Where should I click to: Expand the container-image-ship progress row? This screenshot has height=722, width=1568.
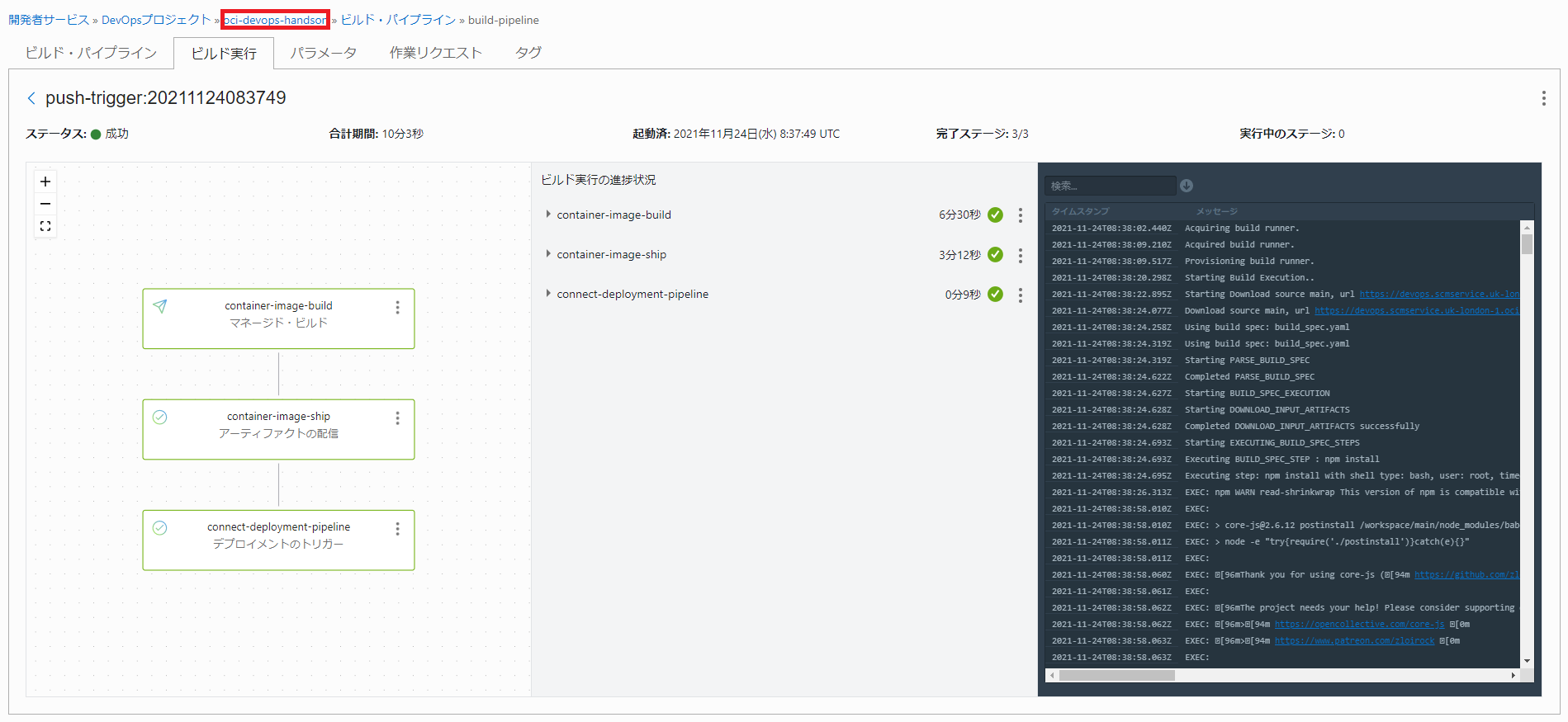(x=548, y=254)
